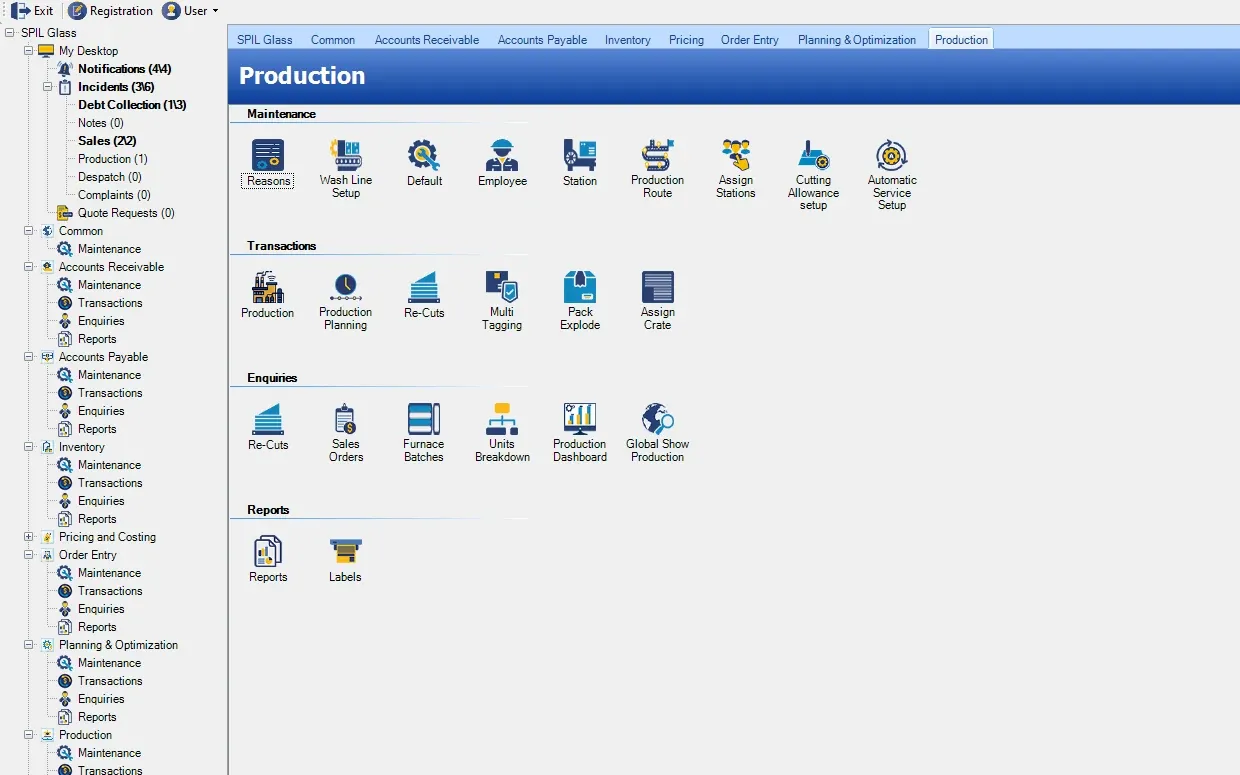Viewport: 1240px width, 775px height.
Task: Collapse the Inventory tree node
Action: (x=29, y=447)
